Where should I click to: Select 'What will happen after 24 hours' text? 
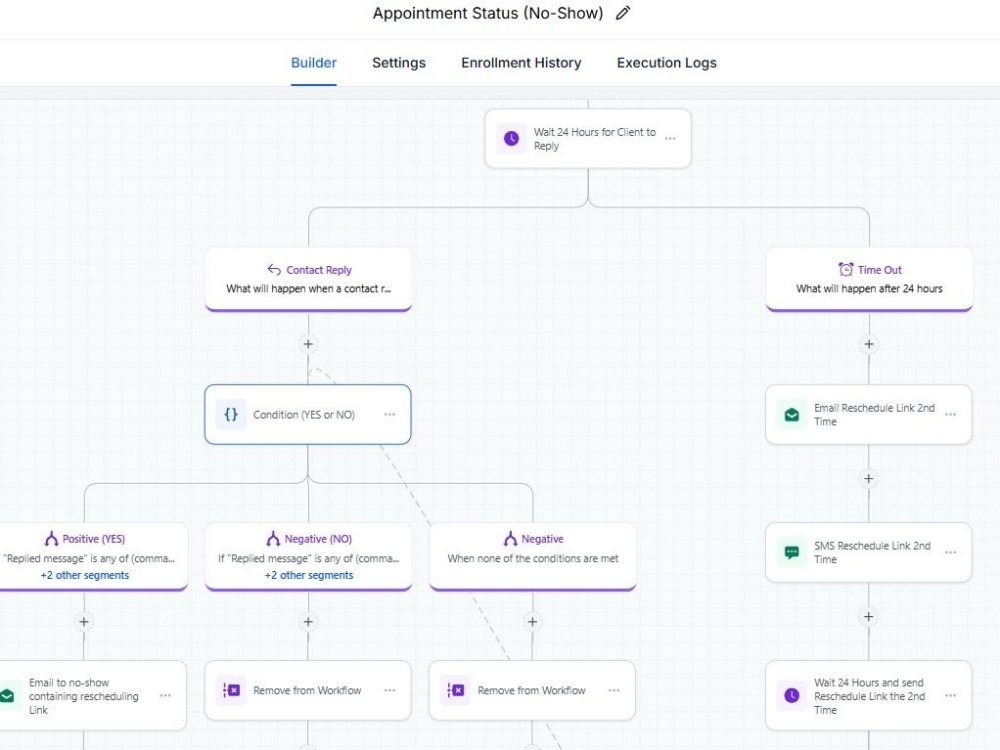coord(869,289)
